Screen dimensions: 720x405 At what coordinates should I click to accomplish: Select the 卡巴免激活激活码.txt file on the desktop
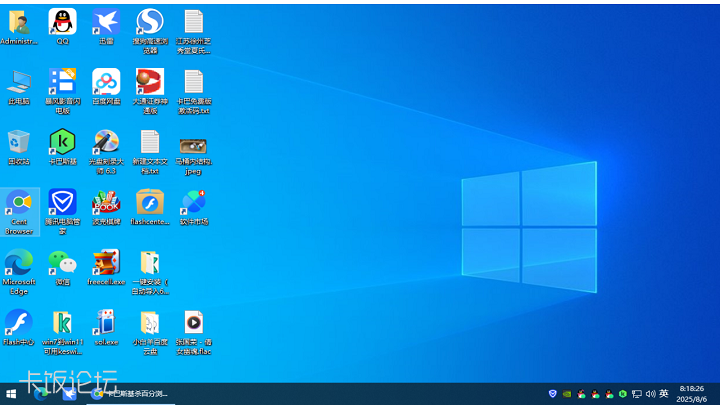[x=194, y=91]
